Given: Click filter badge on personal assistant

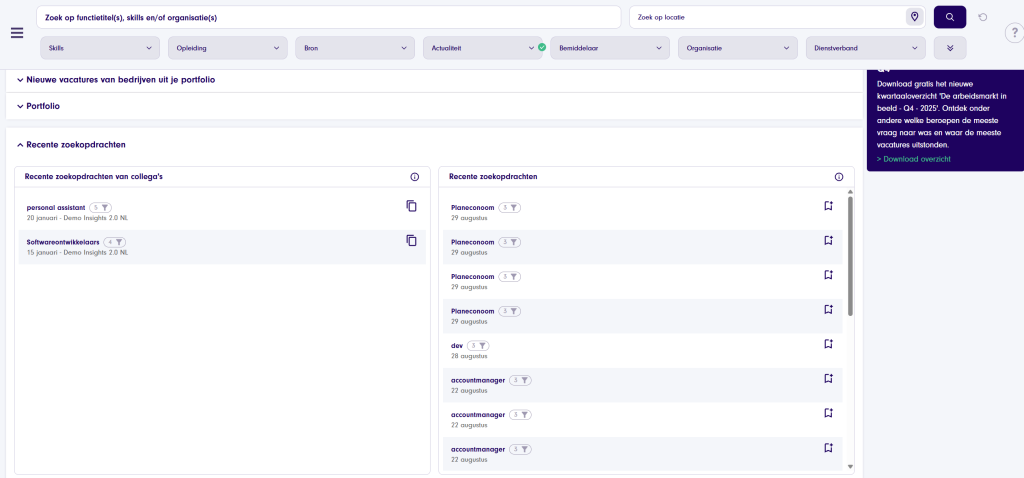Looking at the screenshot, I should click(102, 208).
